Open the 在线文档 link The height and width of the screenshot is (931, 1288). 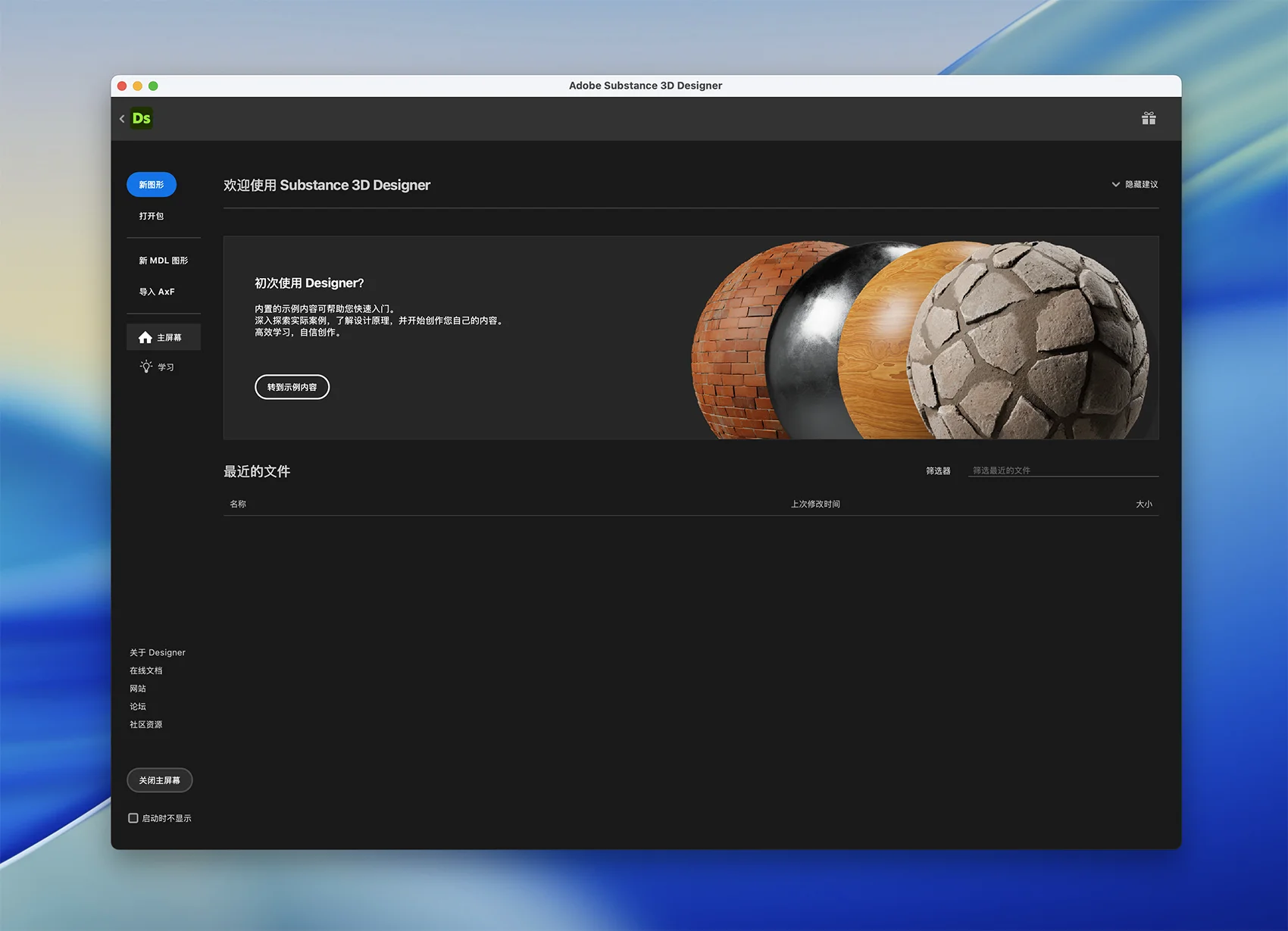(x=146, y=670)
